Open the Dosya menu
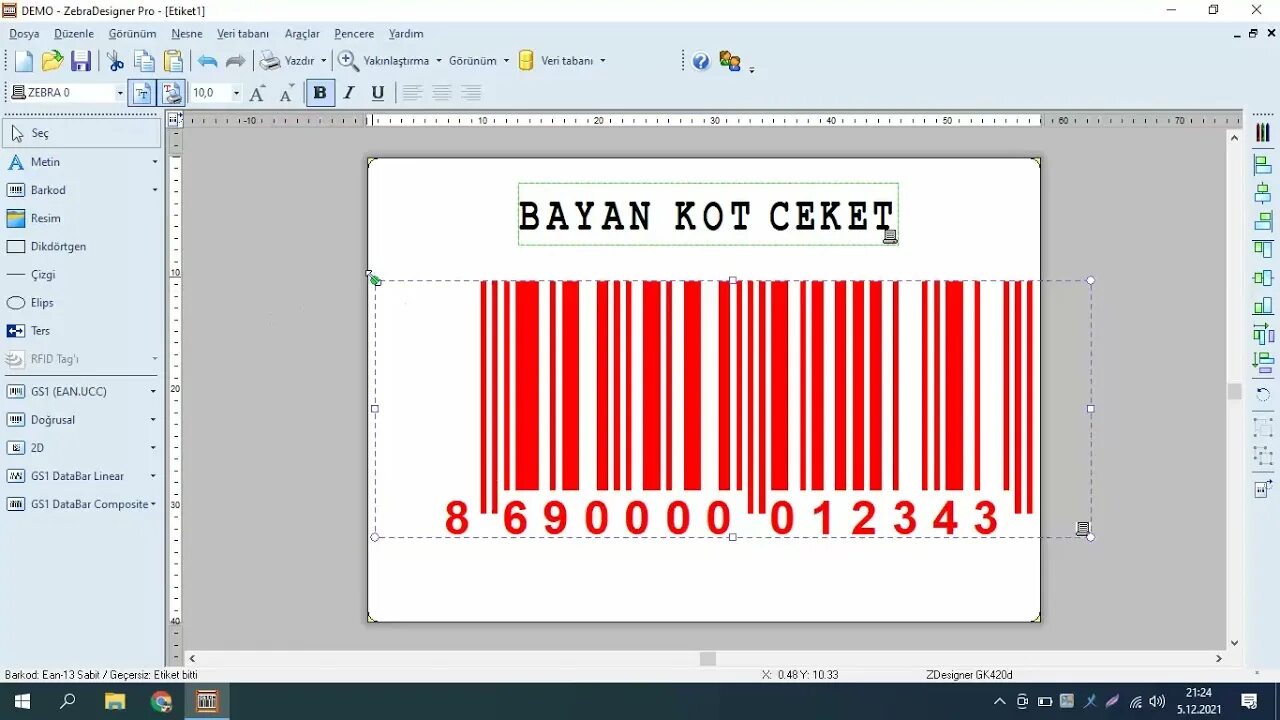Image resolution: width=1280 pixels, height=720 pixels. tap(24, 34)
